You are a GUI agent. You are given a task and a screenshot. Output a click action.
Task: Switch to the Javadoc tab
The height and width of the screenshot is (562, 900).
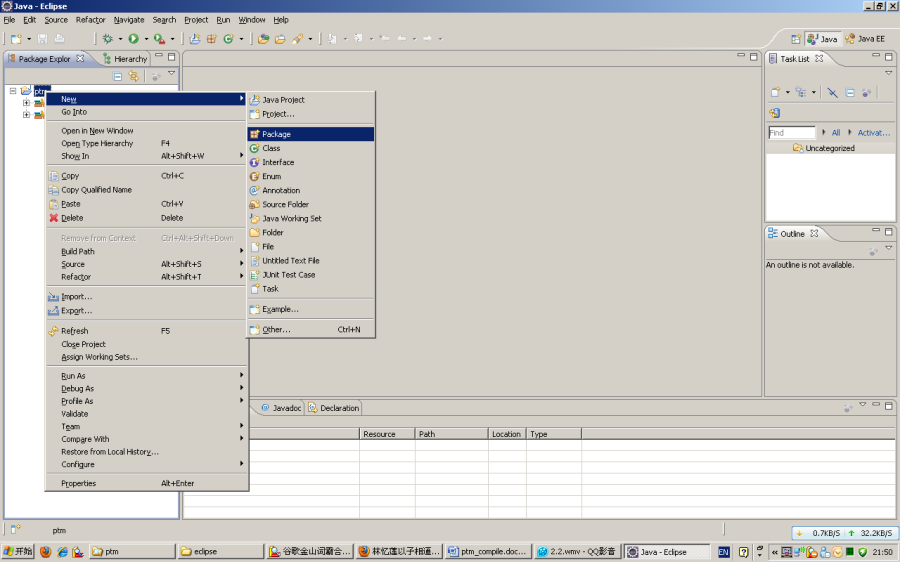(x=281, y=408)
